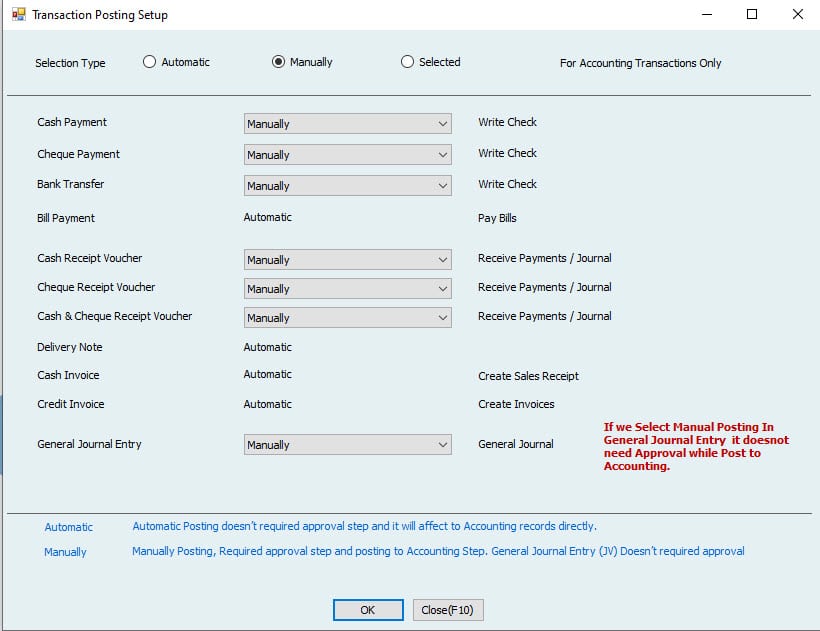Open the Cheque Receipt Voucher dropdown
This screenshot has width=820, height=631.
click(x=348, y=289)
